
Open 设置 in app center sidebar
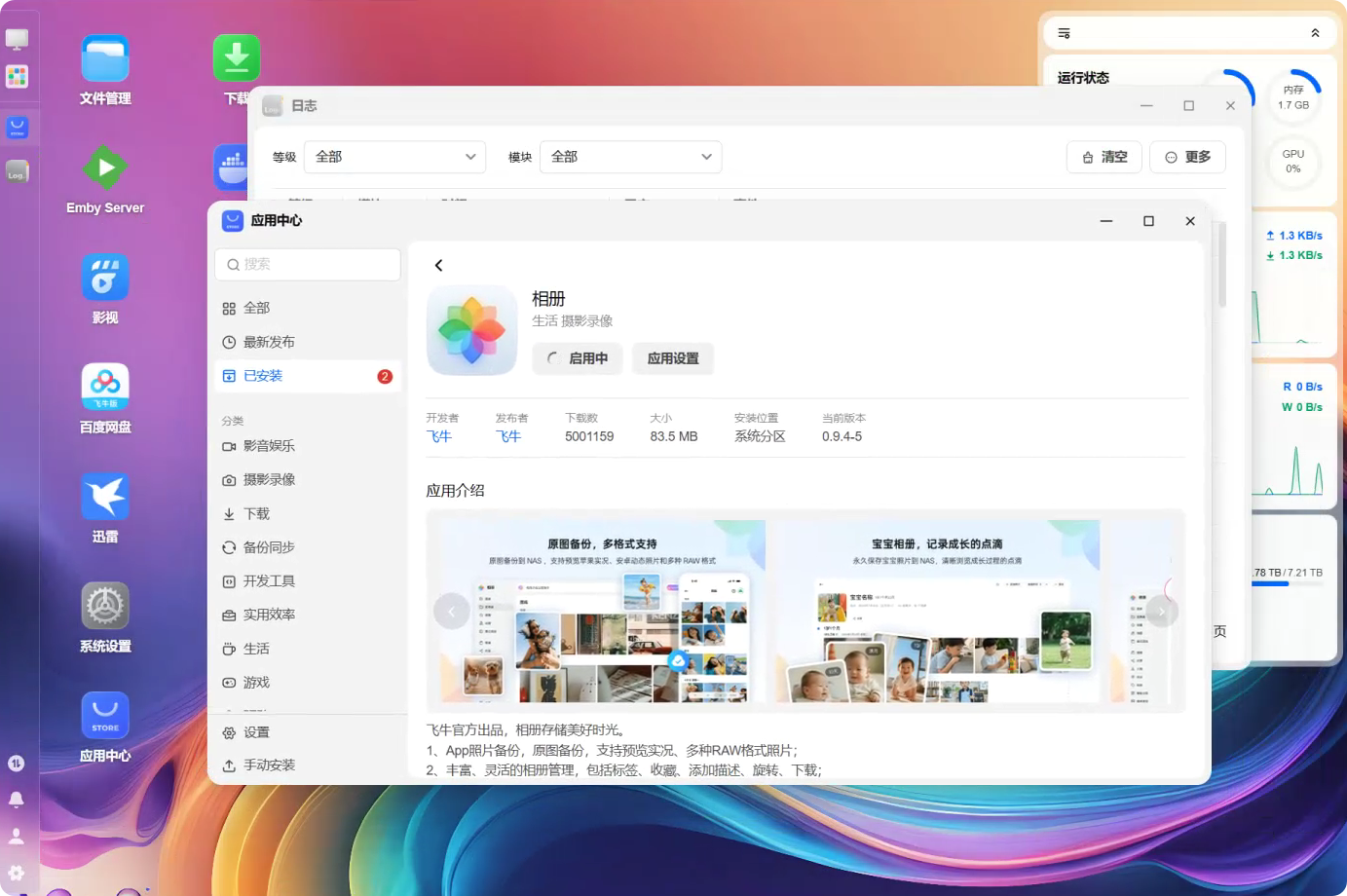click(308, 732)
